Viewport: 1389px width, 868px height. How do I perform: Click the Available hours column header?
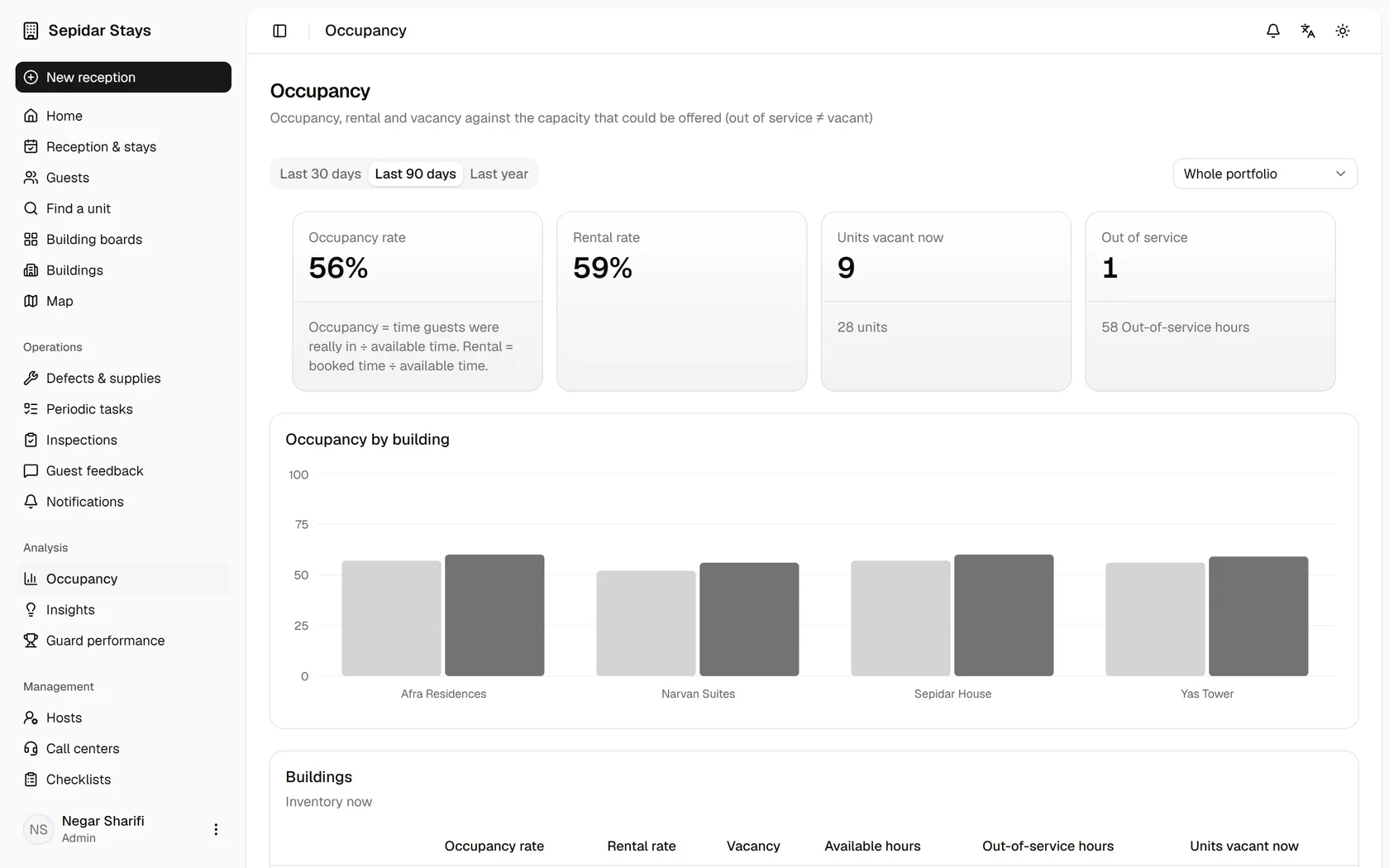872,846
